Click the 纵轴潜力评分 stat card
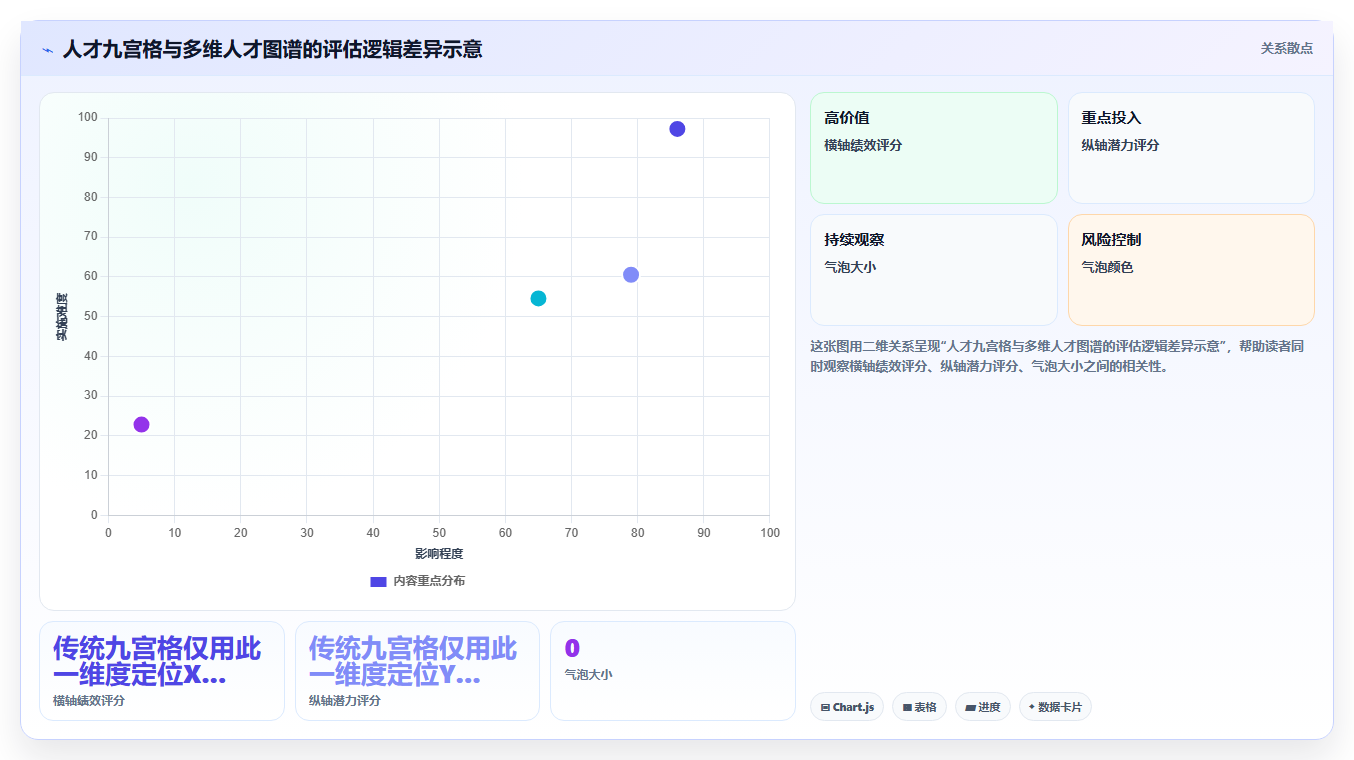Image resolution: width=1354 pixels, height=760 pixels. 417,671
